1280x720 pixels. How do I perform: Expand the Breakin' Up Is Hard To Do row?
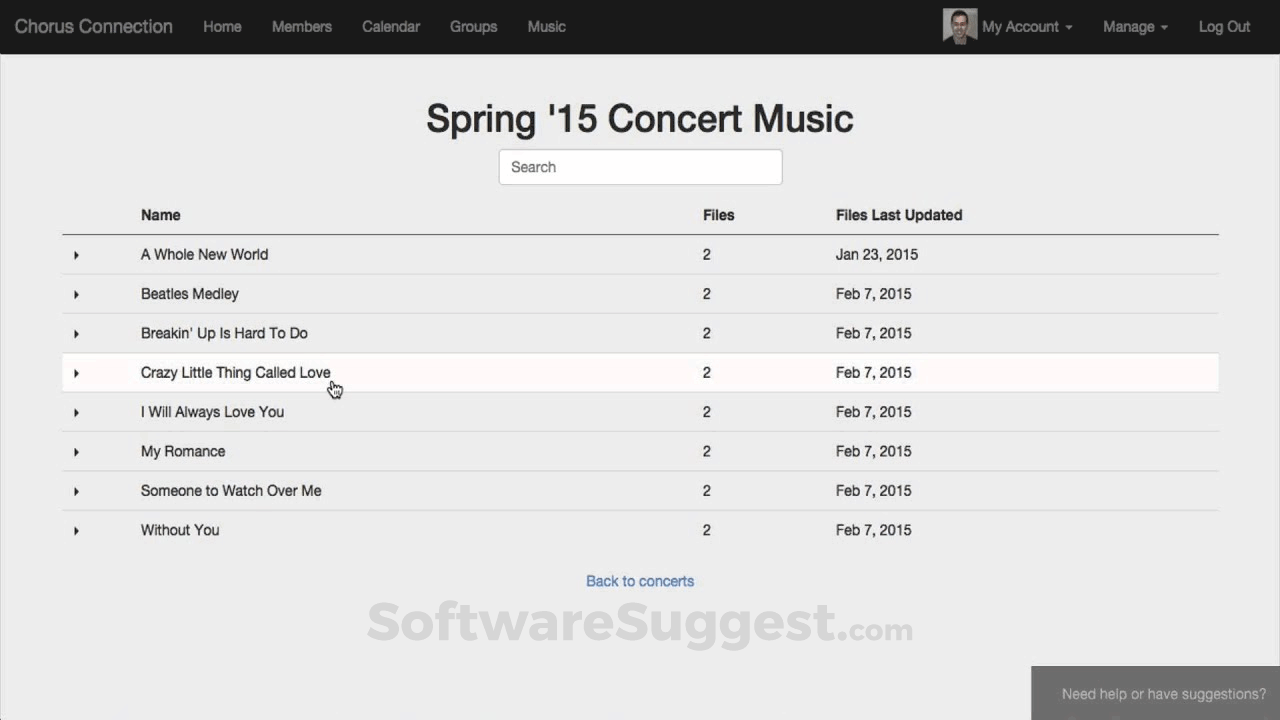(76, 333)
